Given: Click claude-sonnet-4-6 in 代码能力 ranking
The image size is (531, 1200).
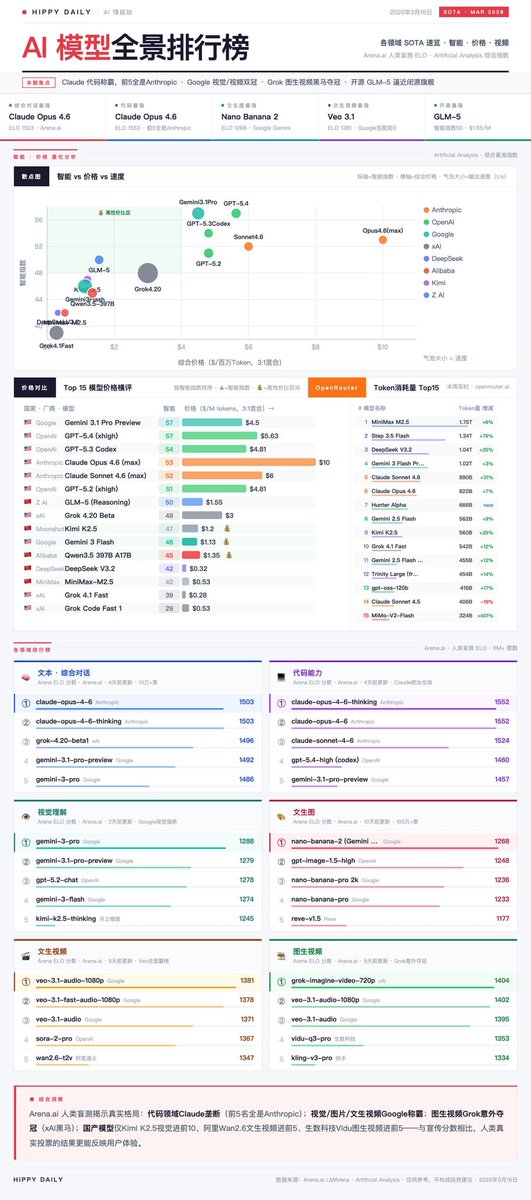Looking at the screenshot, I should 322,741.
